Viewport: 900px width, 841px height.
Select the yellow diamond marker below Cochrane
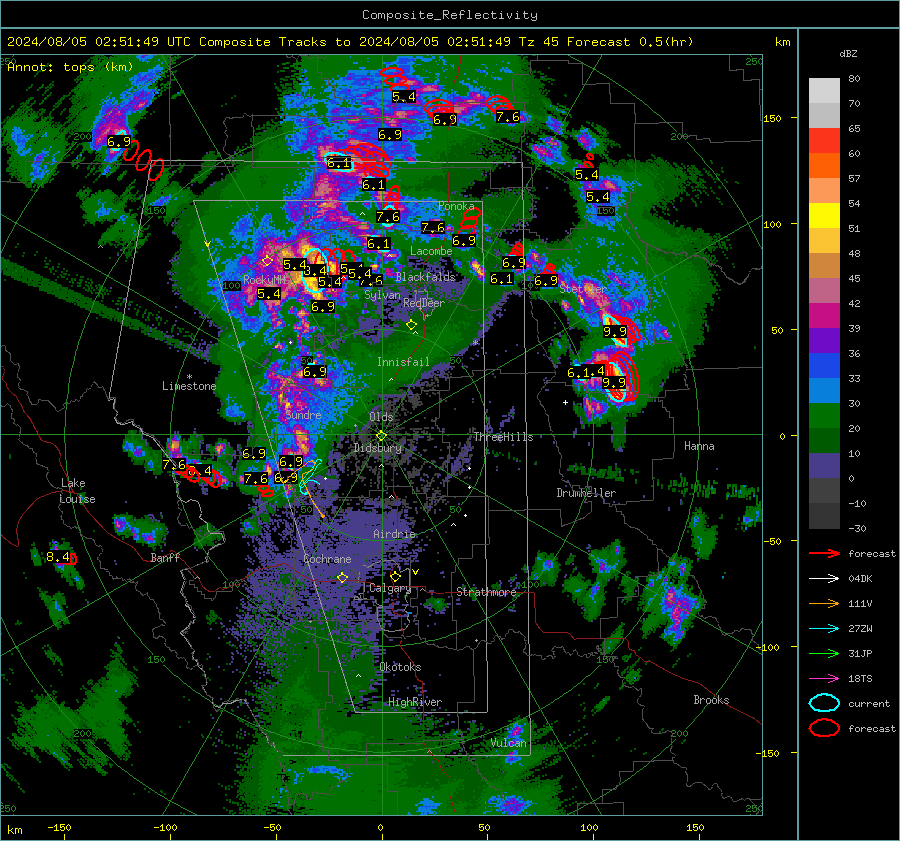[x=342, y=577]
